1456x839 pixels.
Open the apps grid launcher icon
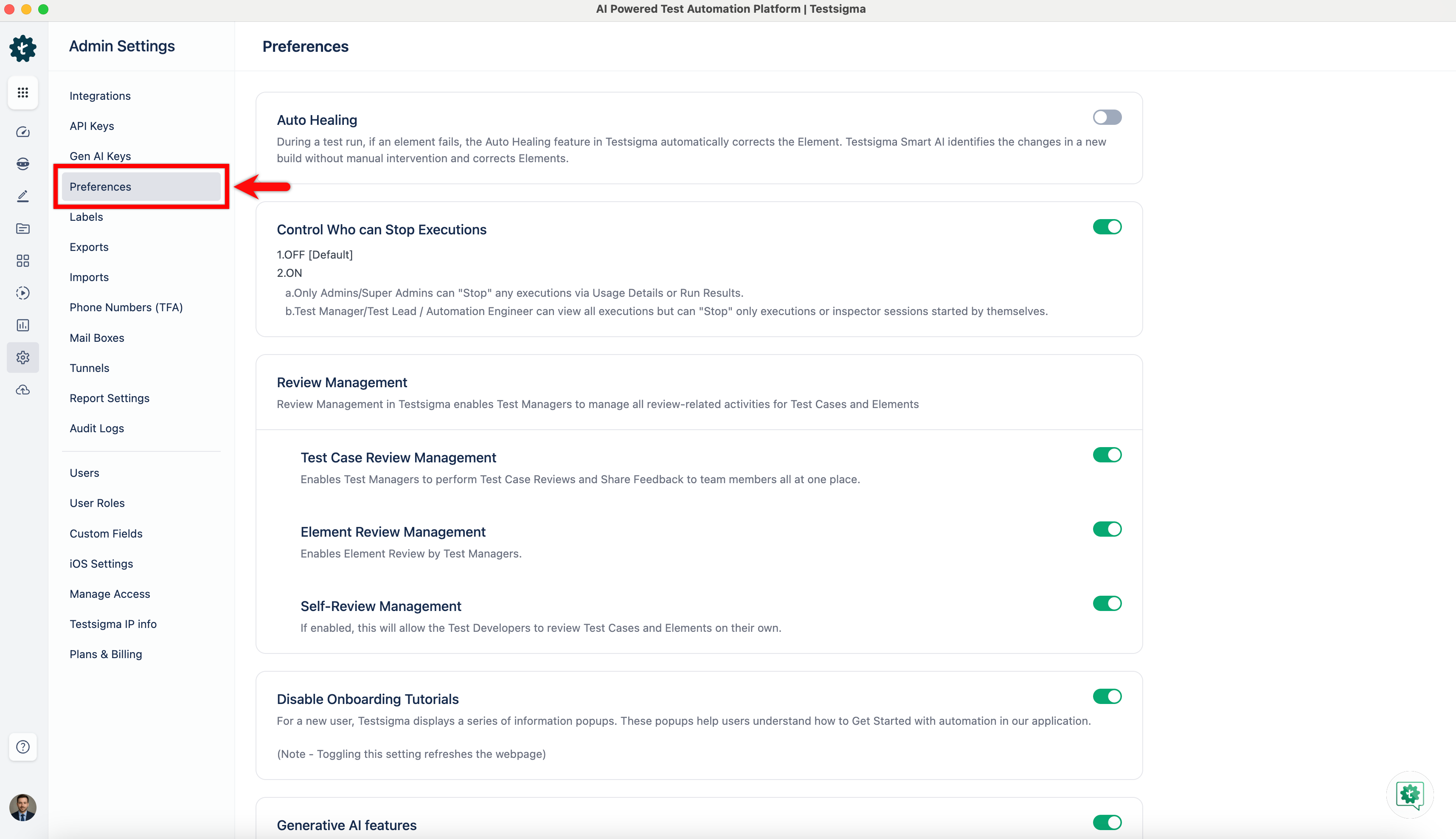coord(23,92)
